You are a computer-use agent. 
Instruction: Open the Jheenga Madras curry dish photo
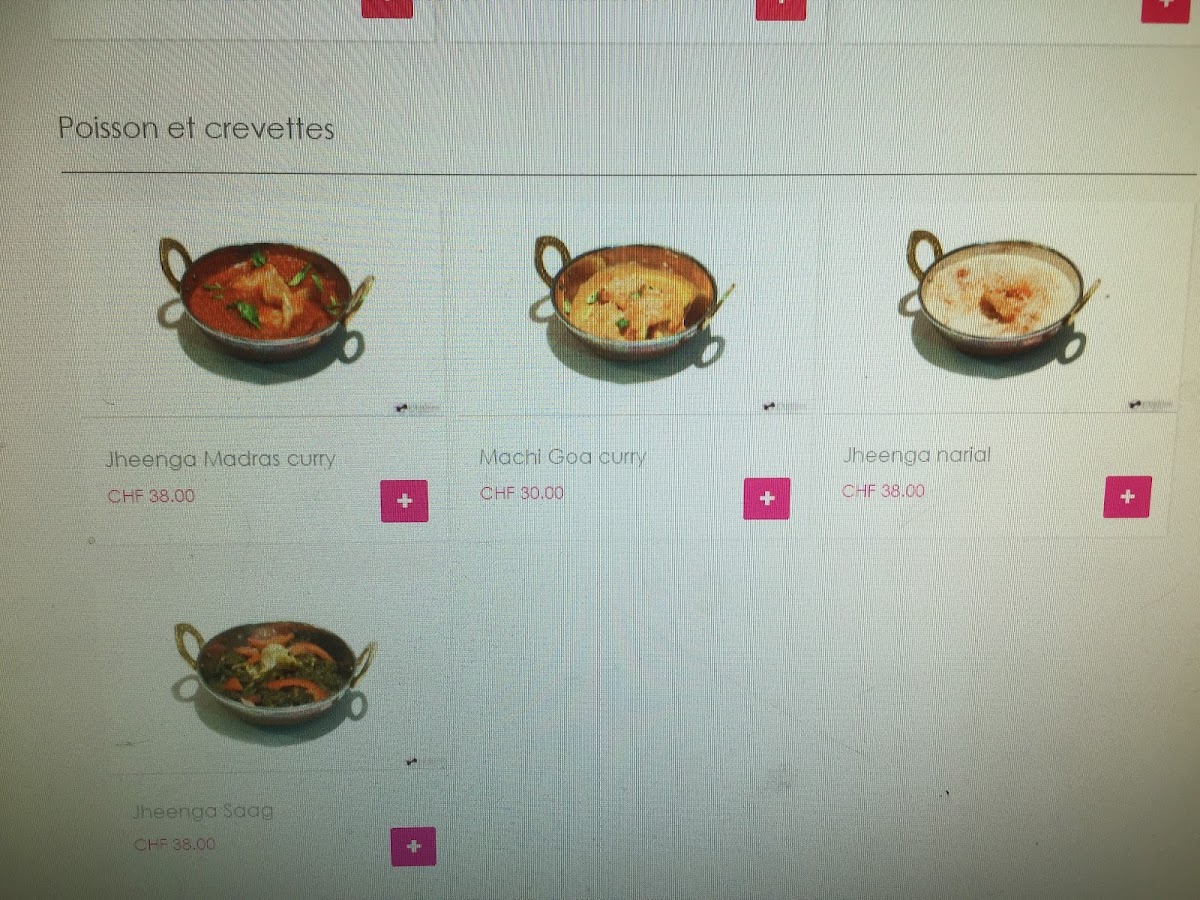(x=265, y=300)
